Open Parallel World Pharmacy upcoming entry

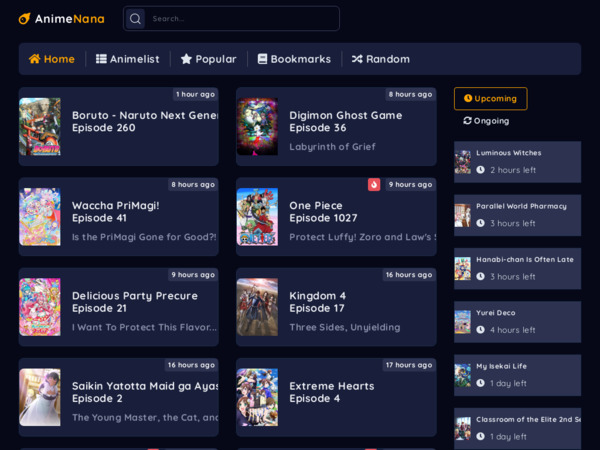pos(517,215)
